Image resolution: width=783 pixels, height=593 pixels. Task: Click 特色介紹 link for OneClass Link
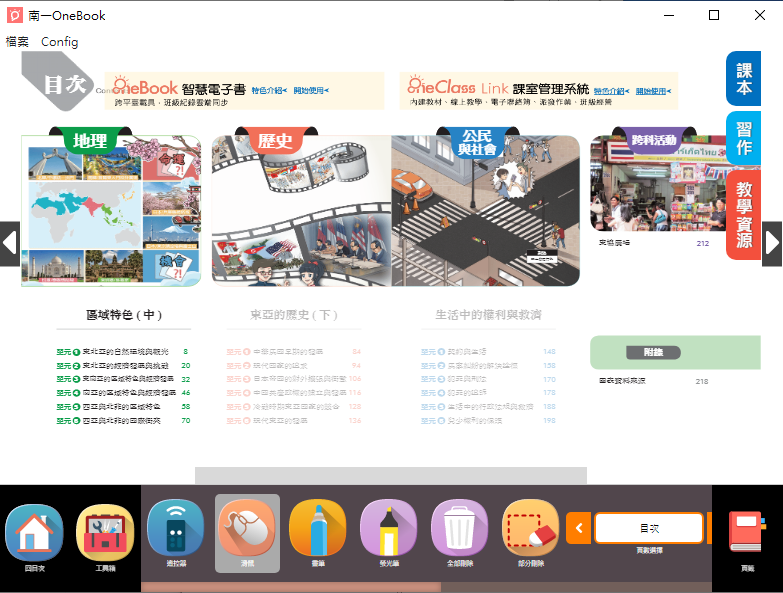pyautogui.click(x=610, y=91)
